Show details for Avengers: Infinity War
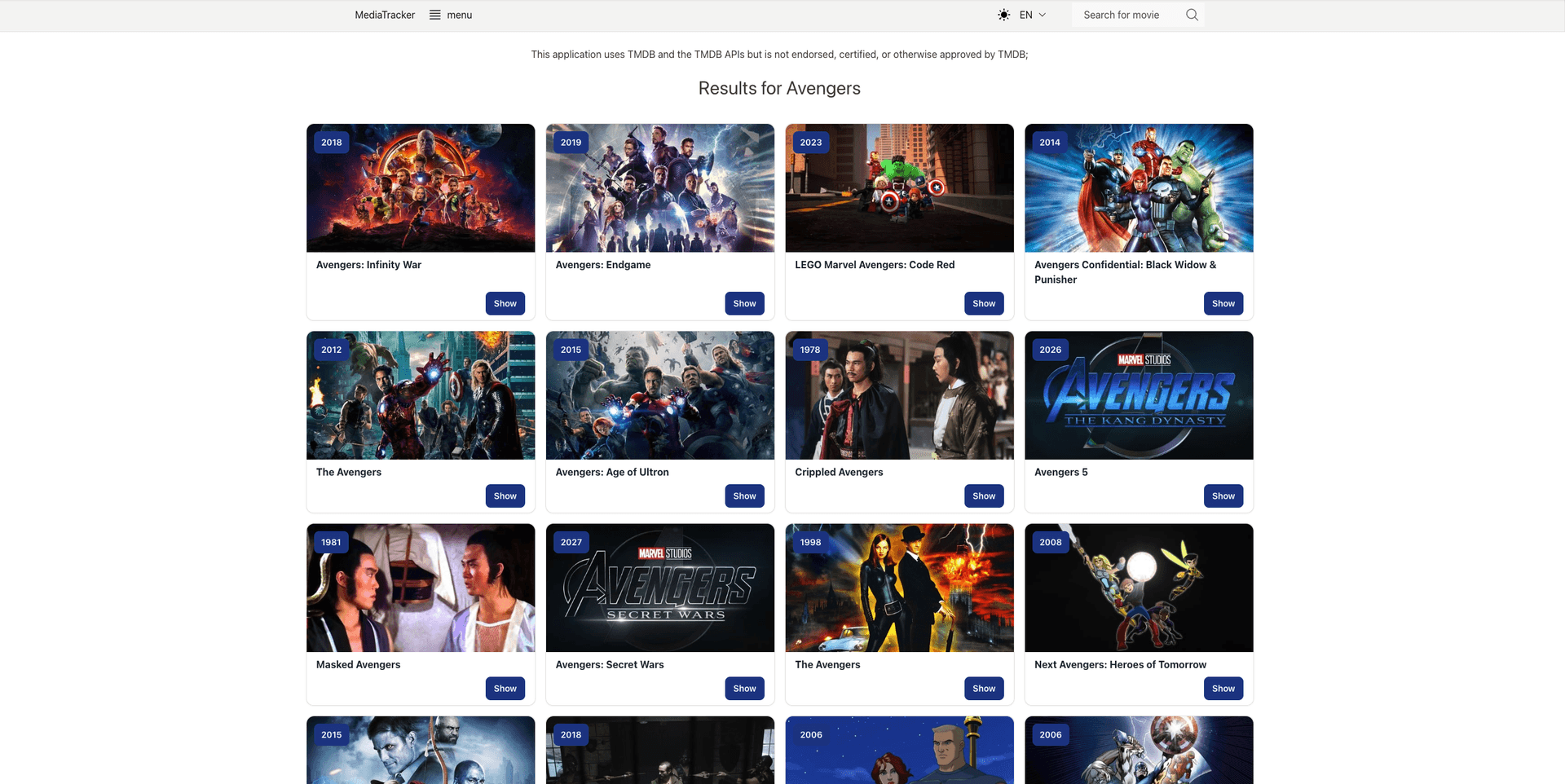 point(505,303)
